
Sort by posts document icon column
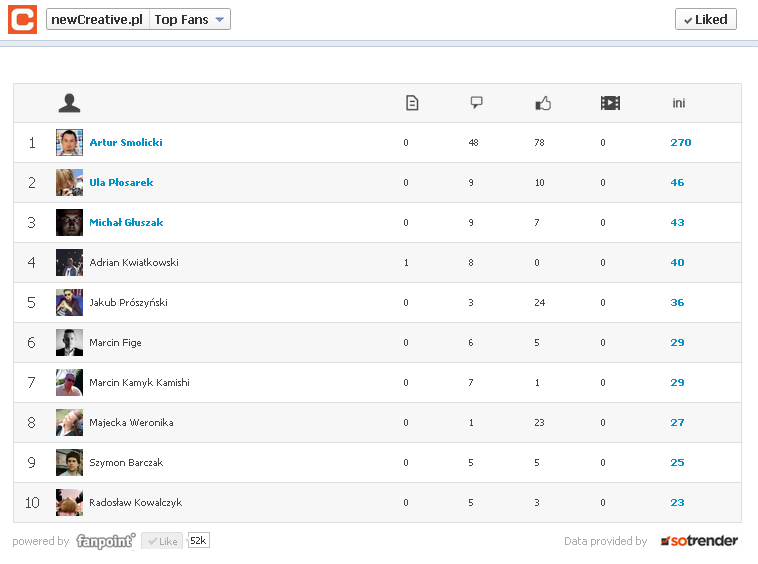point(412,103)
